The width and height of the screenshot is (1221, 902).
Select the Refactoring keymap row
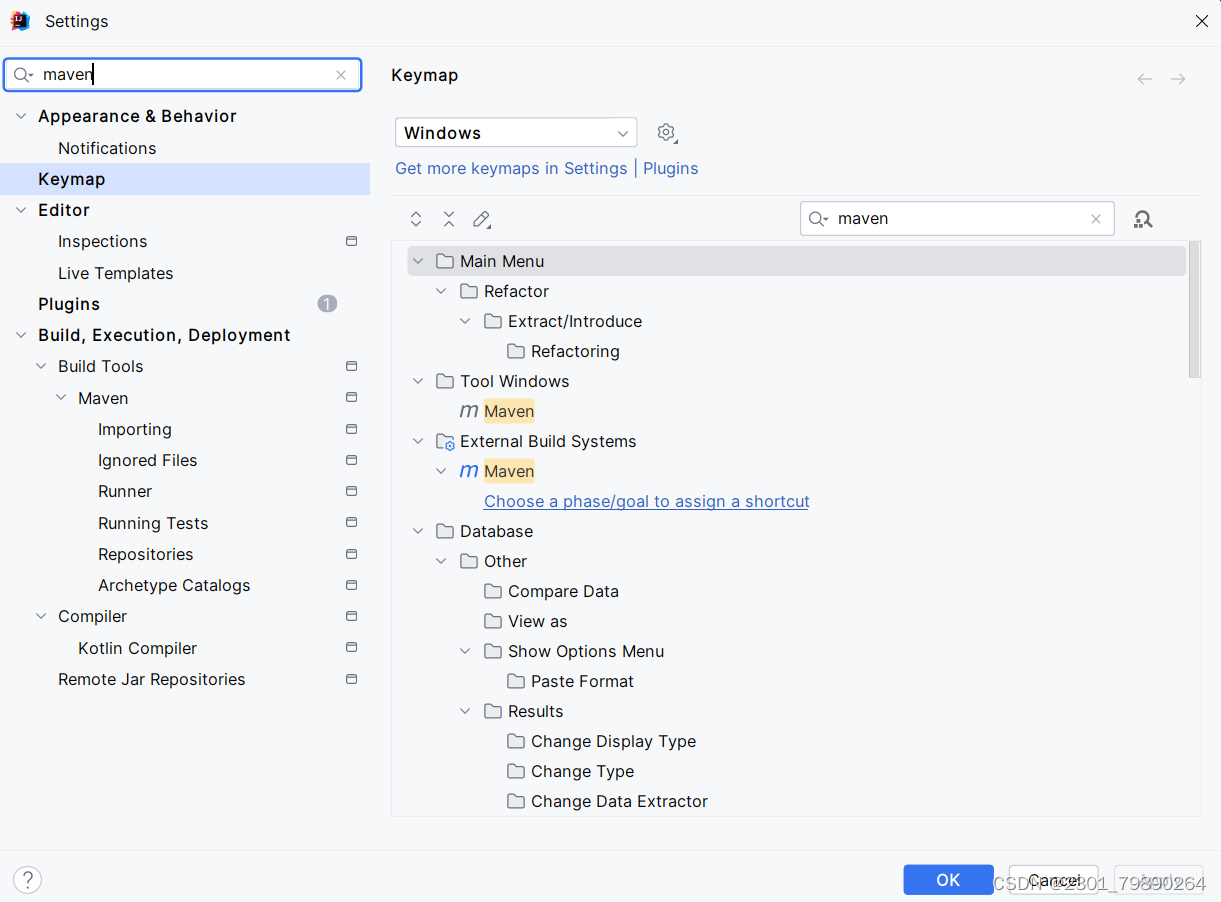[x=575, y=351]
